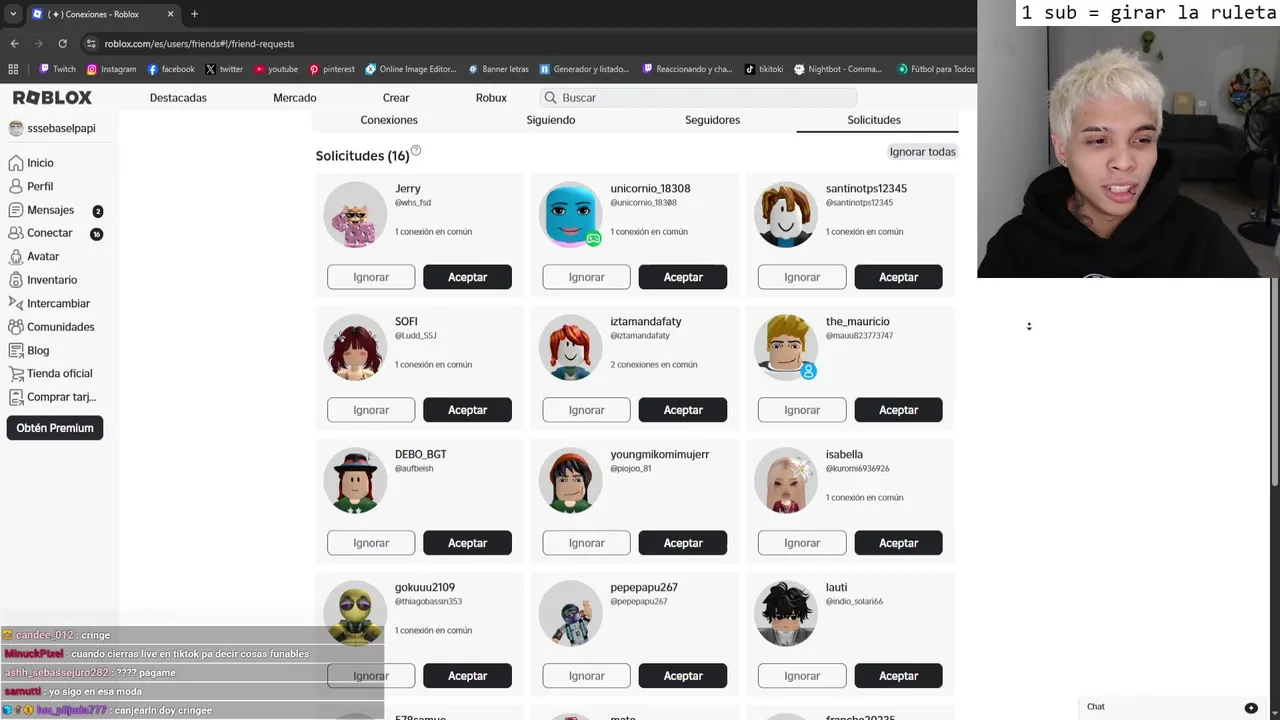Open the browser apps grid icon
Image resolution: width=1280 pixels, height=720 pixels.
point(13,69)
